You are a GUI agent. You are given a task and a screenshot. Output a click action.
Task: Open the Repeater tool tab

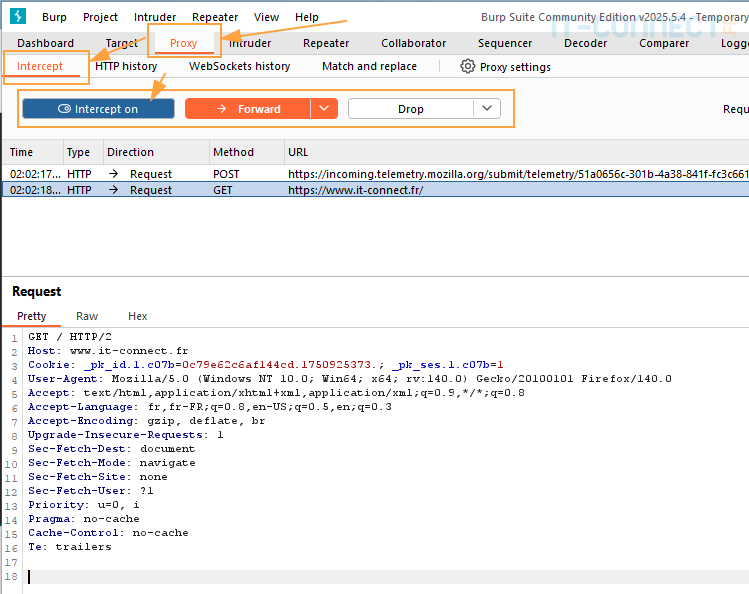coord(326,43)
